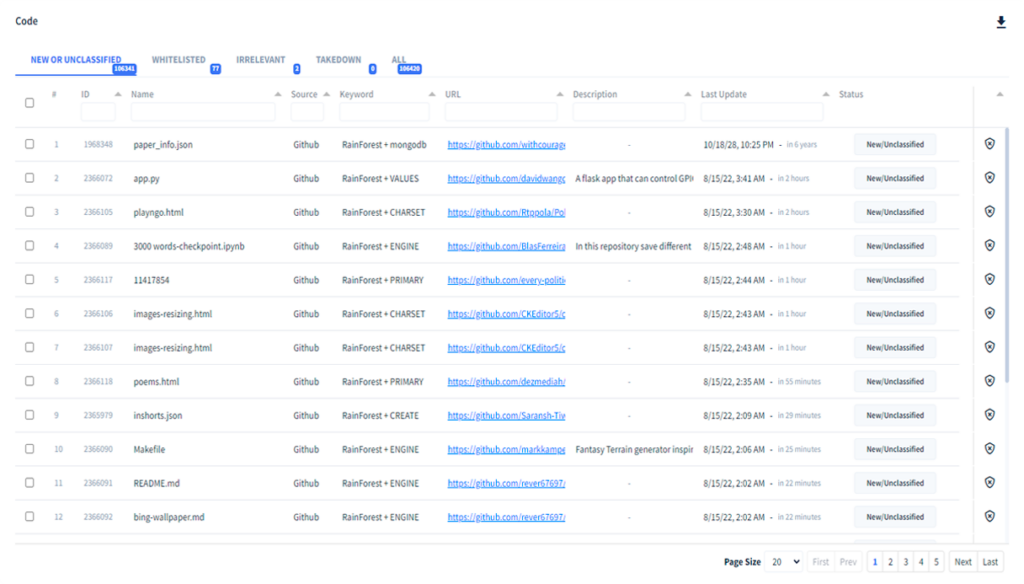Click shield icon in the inshorts.json row
Viewport: 1024px width, 584px height.
tap(989, 415)
